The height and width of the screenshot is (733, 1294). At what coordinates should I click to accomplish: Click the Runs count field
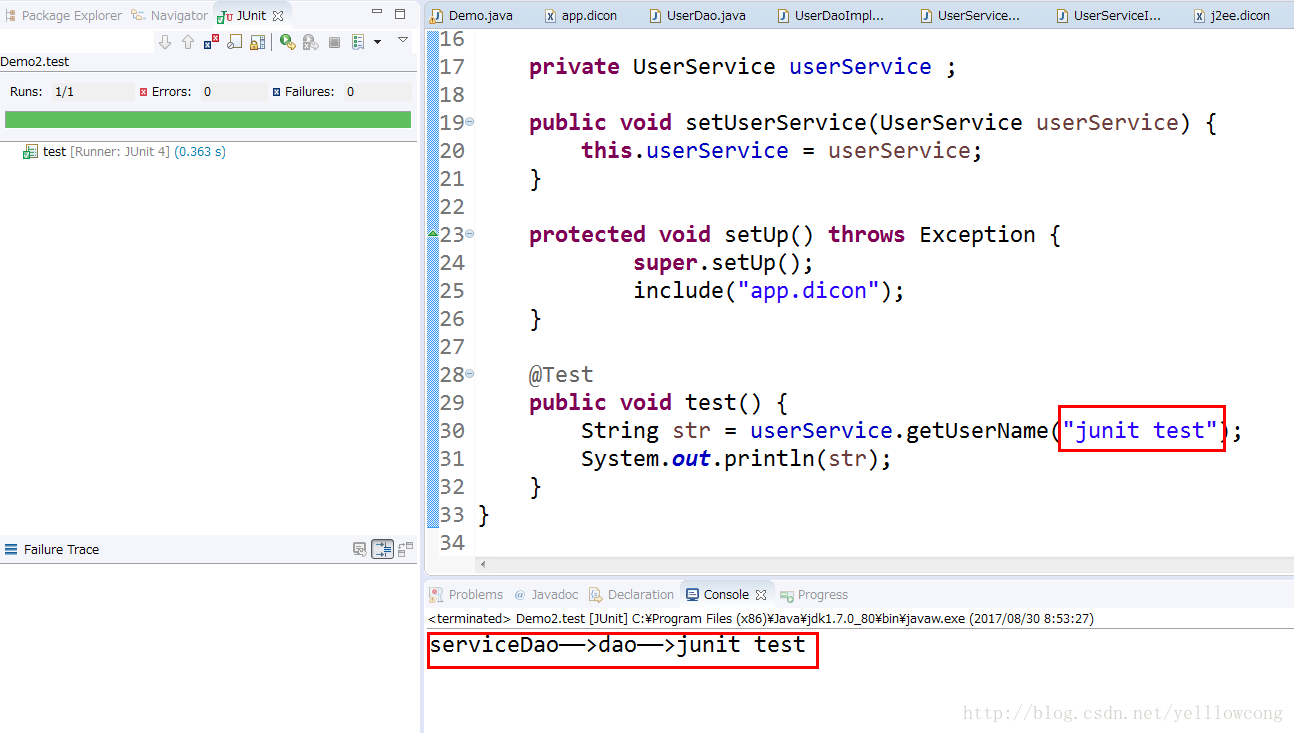pos(93,92)
